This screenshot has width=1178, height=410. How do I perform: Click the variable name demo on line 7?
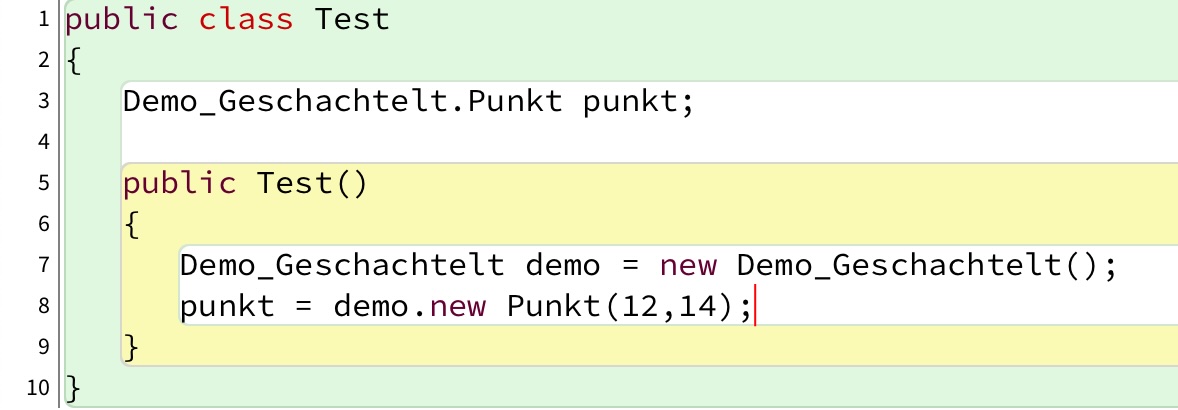point(563,266)
